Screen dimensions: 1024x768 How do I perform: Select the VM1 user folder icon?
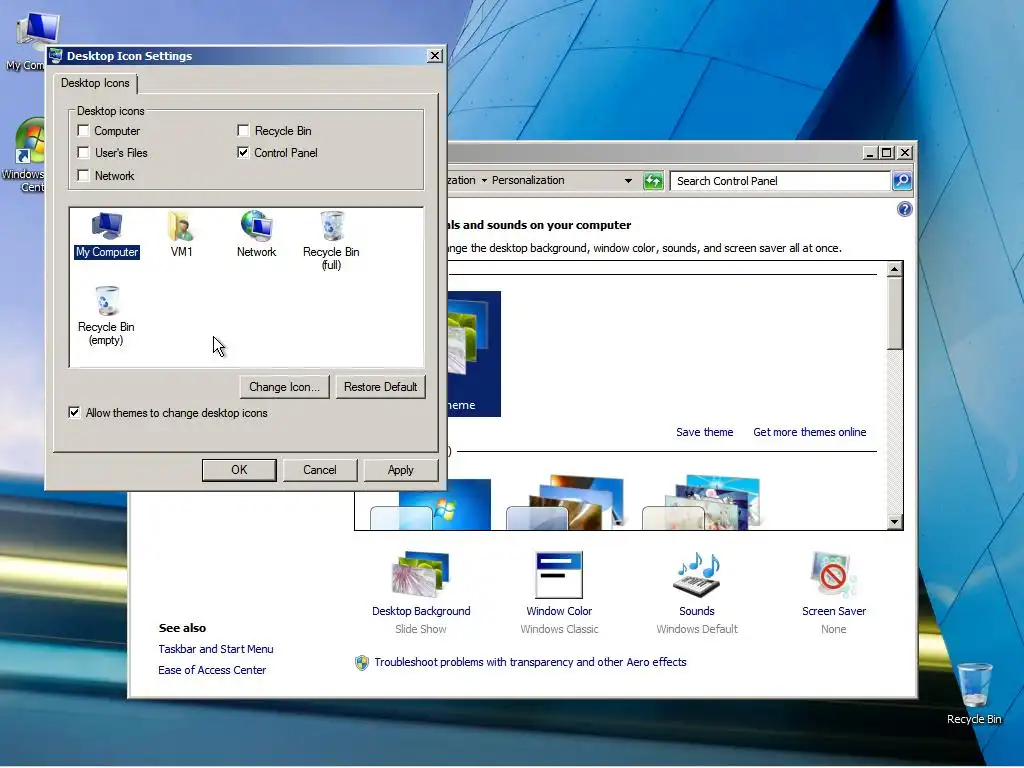click(181, 235)
